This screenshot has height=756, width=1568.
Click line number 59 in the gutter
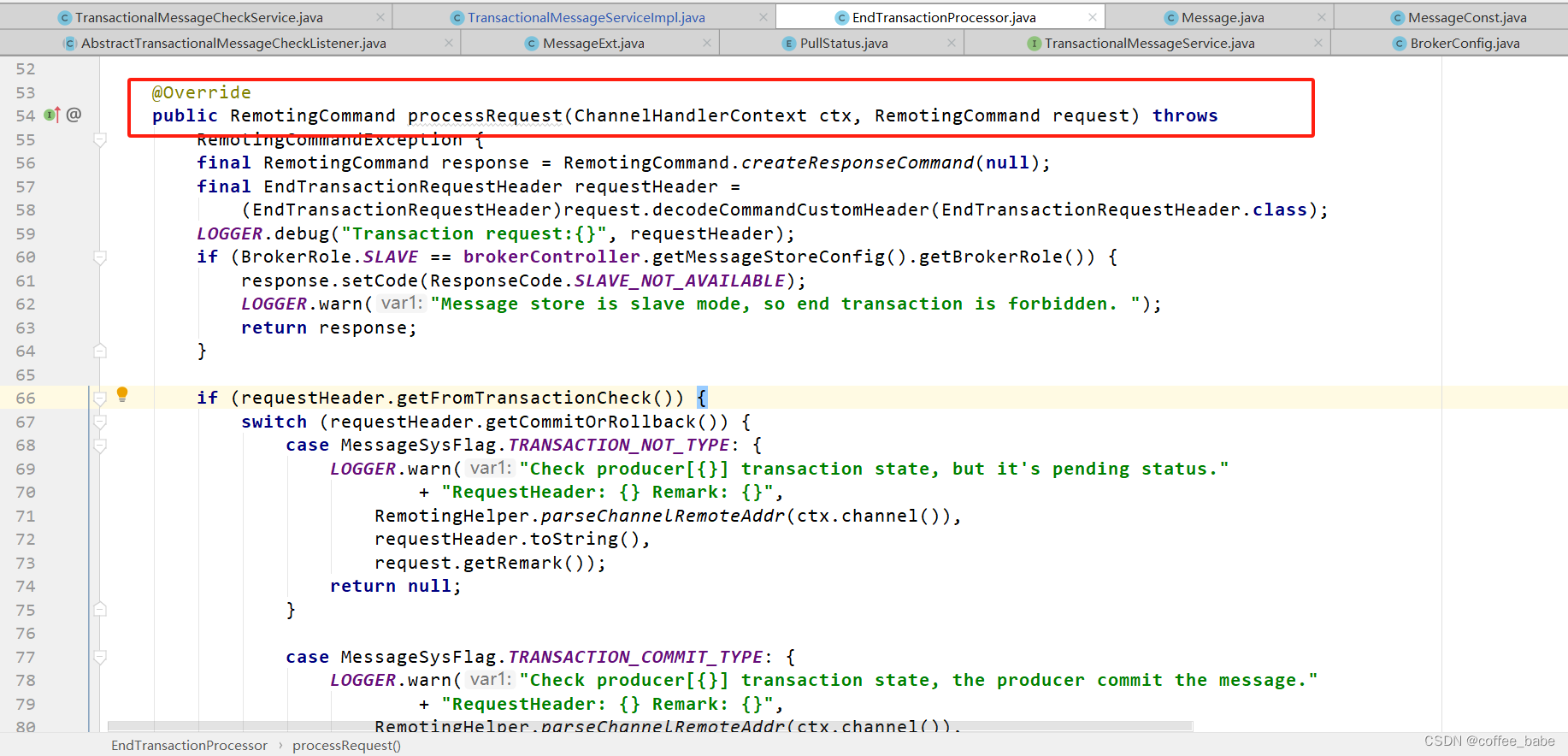point(26,234)
